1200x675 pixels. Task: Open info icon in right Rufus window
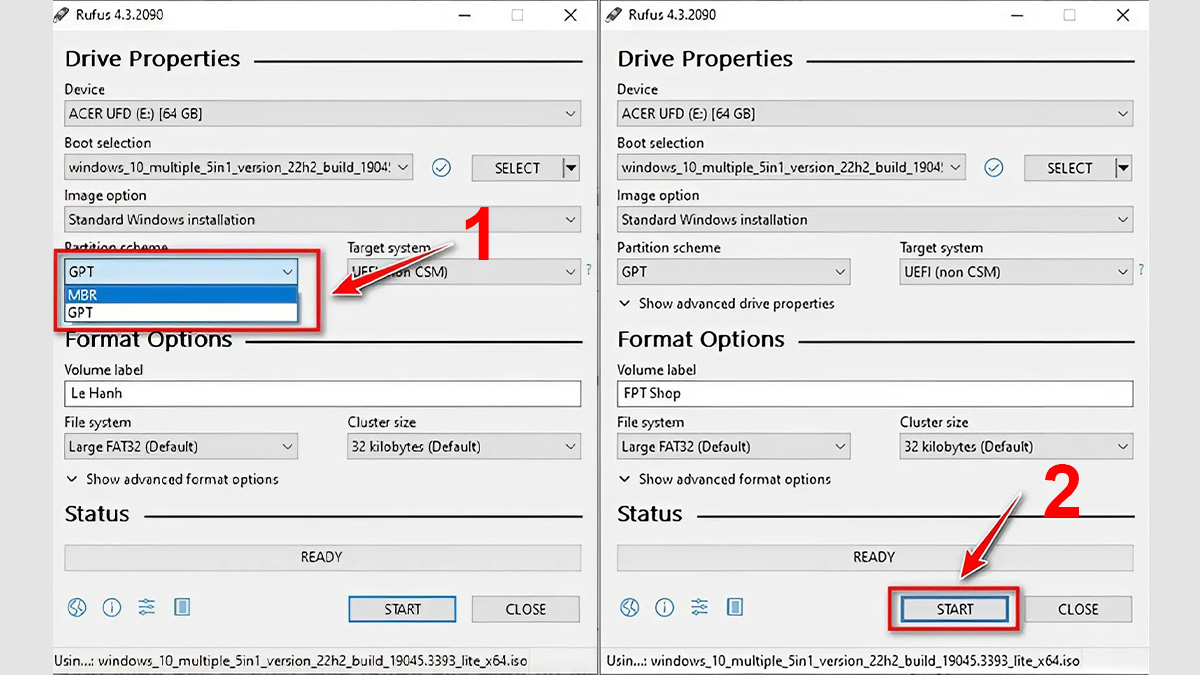664,607
